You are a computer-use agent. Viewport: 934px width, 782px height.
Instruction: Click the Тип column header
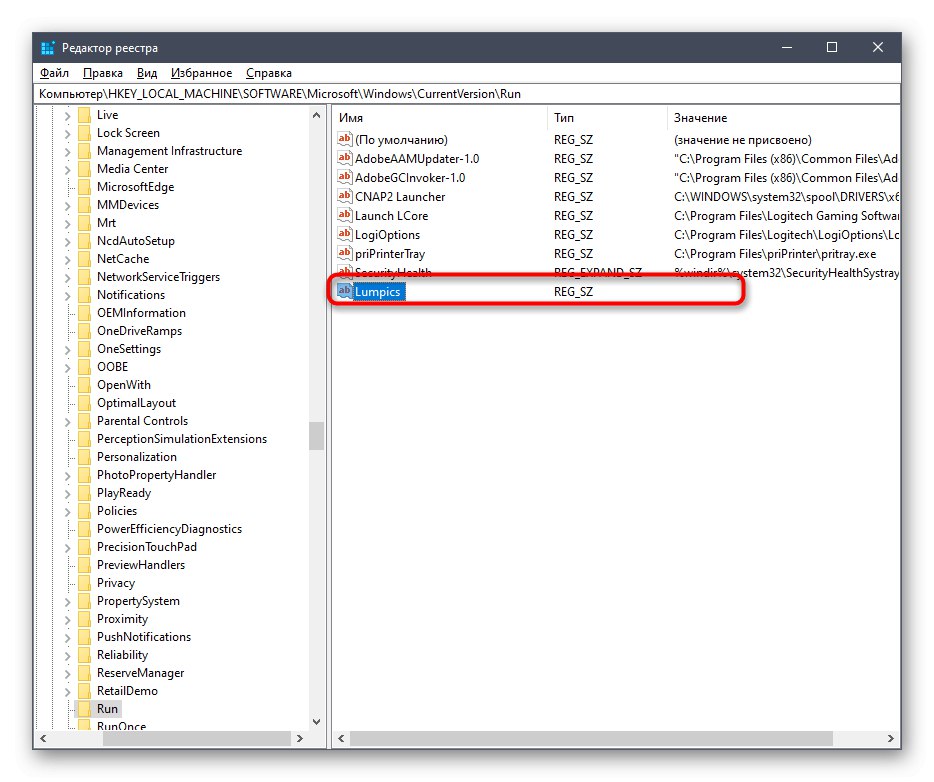[607, 117]
